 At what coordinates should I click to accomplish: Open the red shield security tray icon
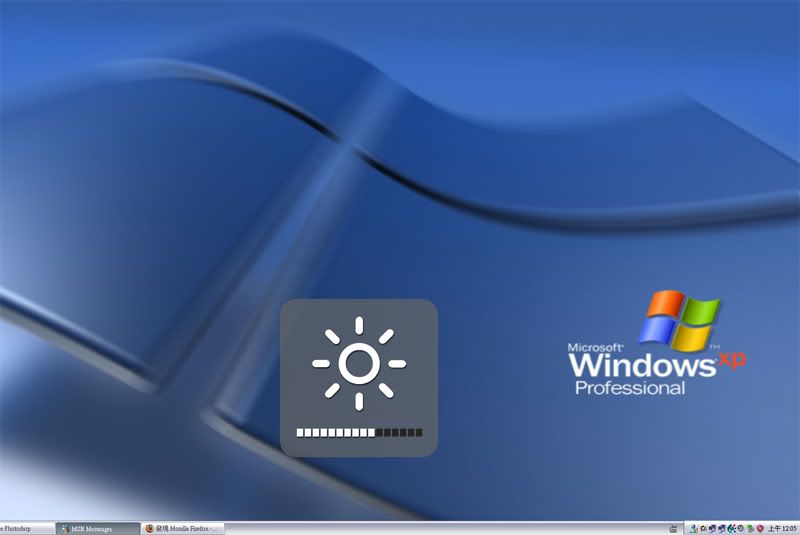[x=760, y=528]
